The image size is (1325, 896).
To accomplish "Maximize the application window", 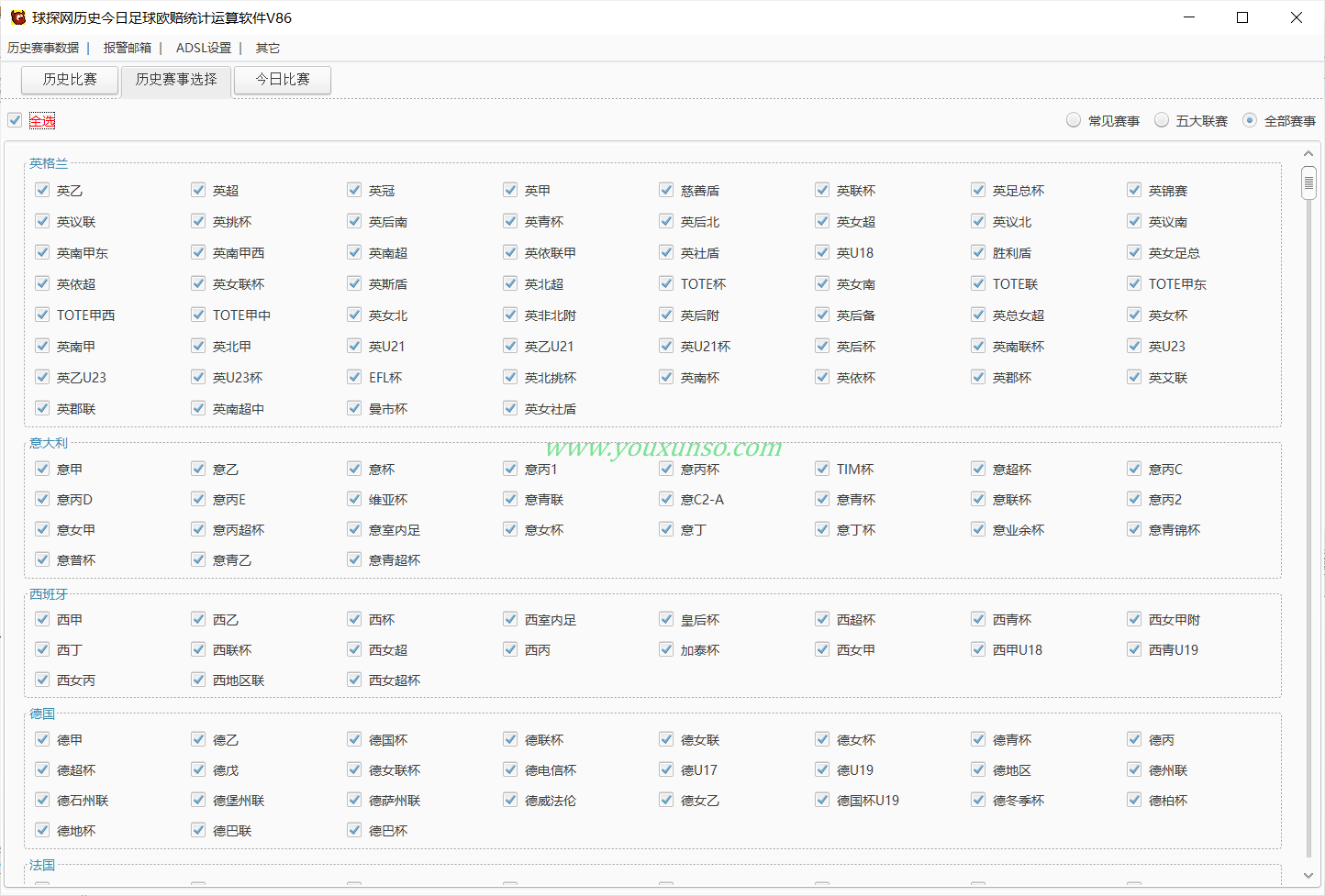I will pos(1242,17).
